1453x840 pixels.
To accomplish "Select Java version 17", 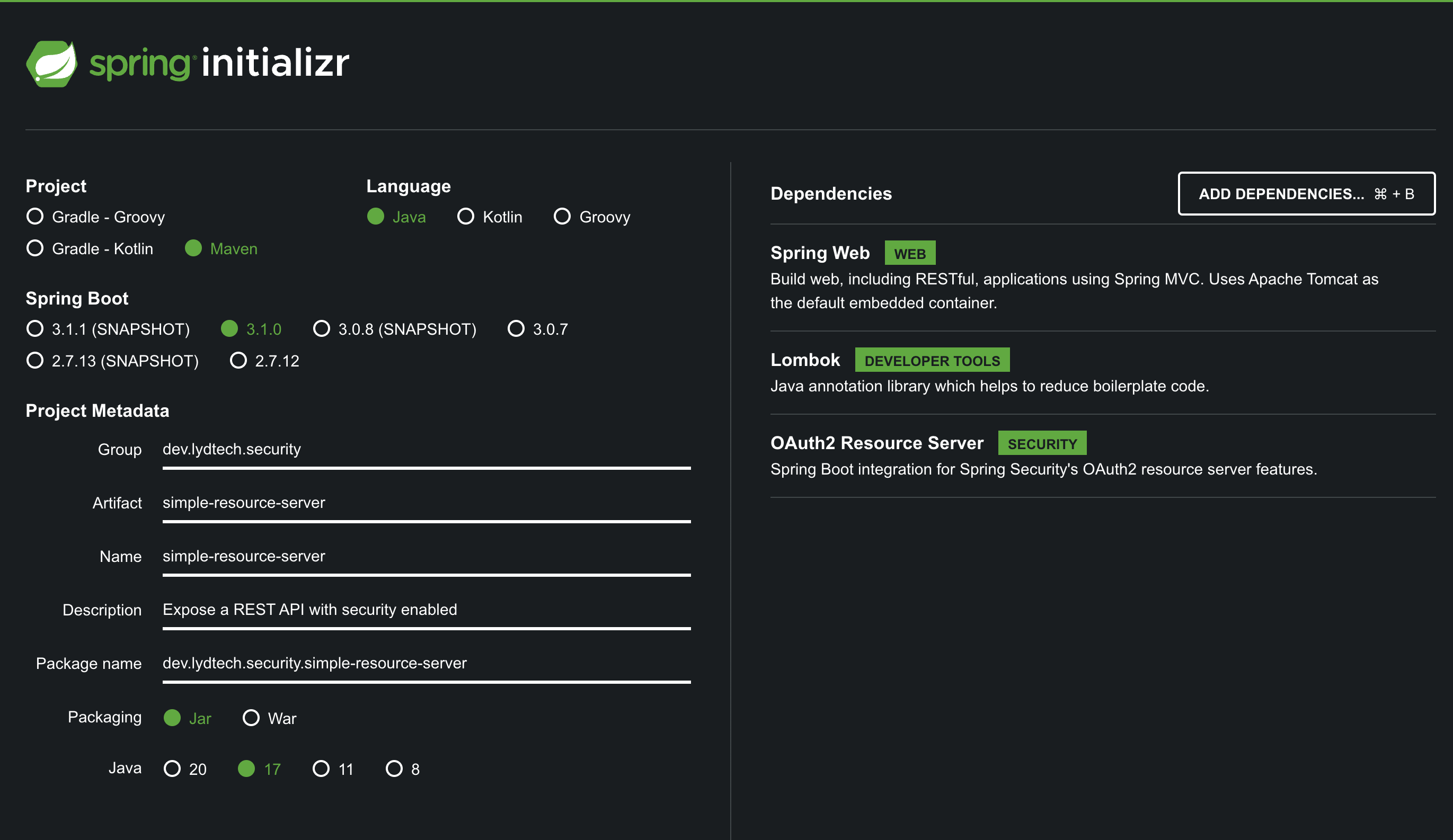I will pos(260,768).
